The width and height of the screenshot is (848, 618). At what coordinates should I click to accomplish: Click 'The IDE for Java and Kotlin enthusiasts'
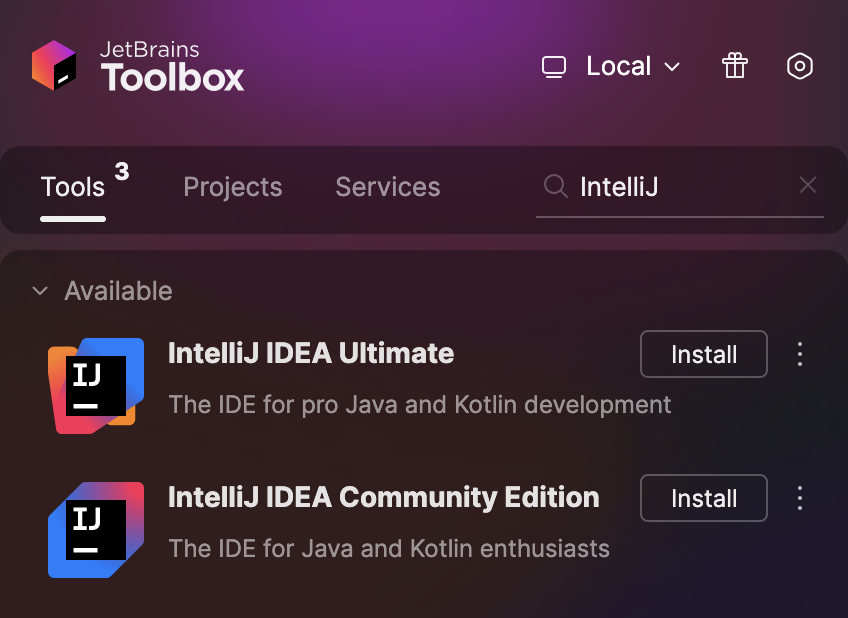click(389, 548)
